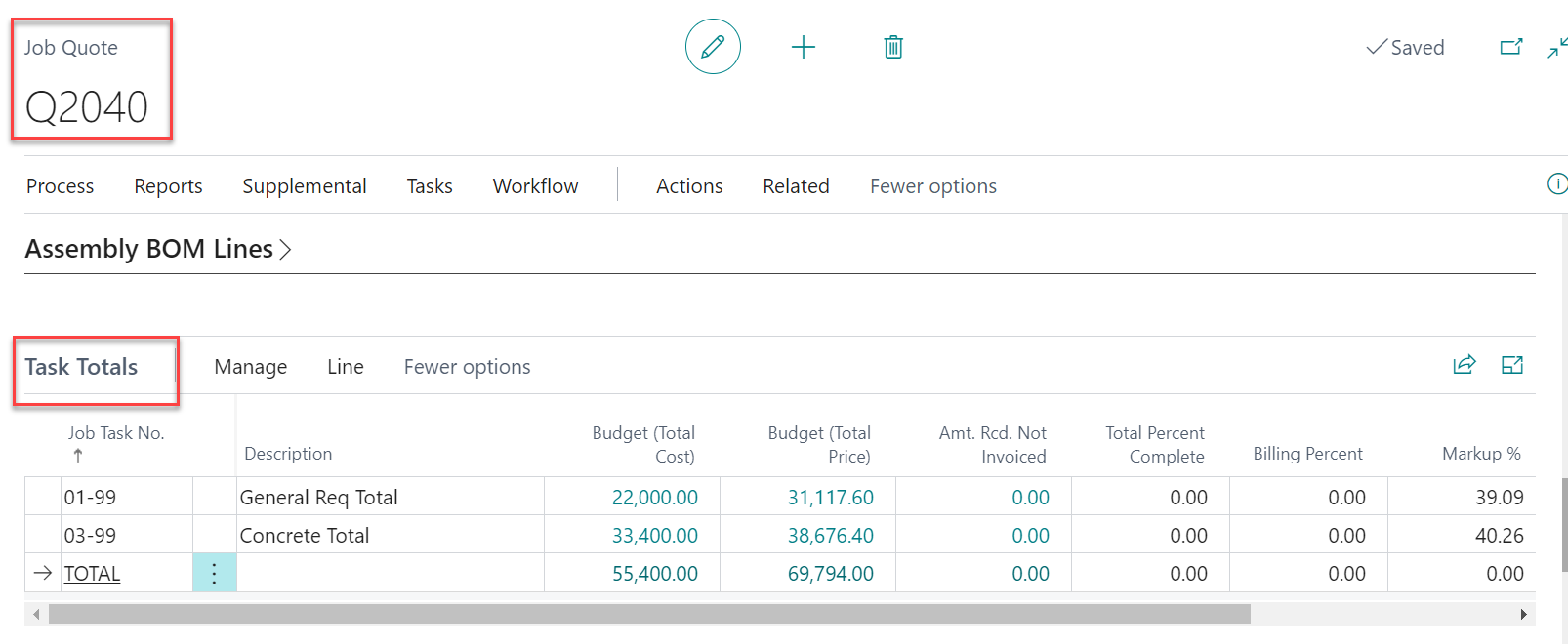The height and width of the screenshot is (644, 1568).
Task: Click the information circle icon
Action: click(1557, 184)
